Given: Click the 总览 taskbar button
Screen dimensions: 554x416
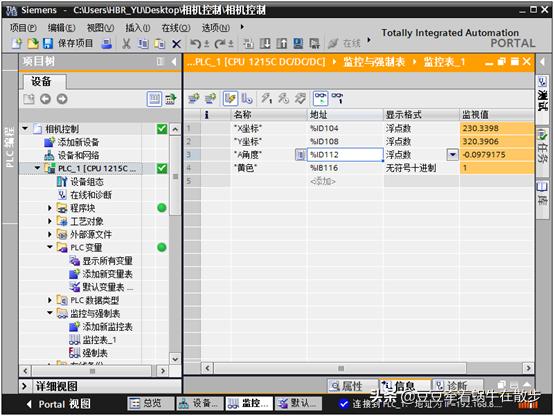Looking at the screenshot, I should pos(150,403).
